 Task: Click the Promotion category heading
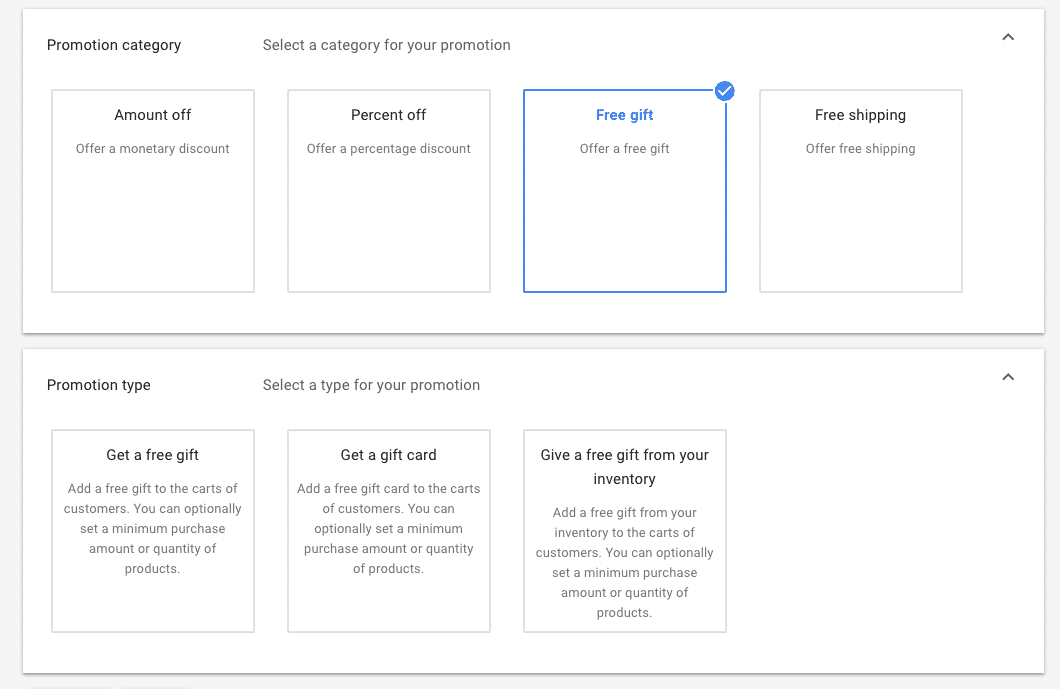pos(113,45)
